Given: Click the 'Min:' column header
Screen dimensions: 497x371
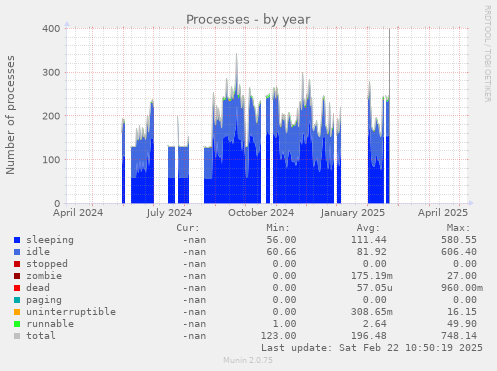Looking at the screenshot, I should coord(278,228).
